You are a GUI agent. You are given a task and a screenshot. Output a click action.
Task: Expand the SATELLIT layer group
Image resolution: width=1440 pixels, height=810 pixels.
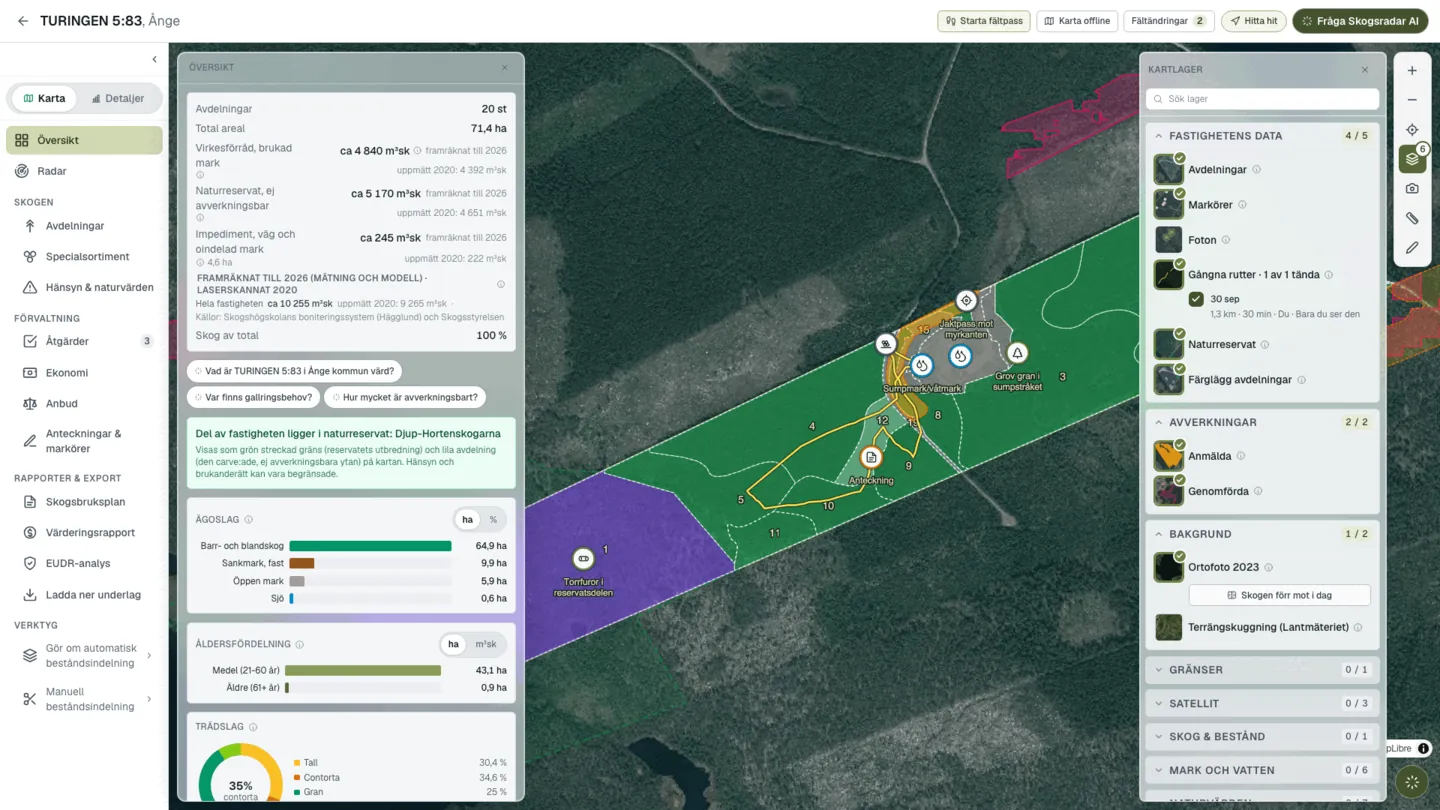coord(1262,703)
